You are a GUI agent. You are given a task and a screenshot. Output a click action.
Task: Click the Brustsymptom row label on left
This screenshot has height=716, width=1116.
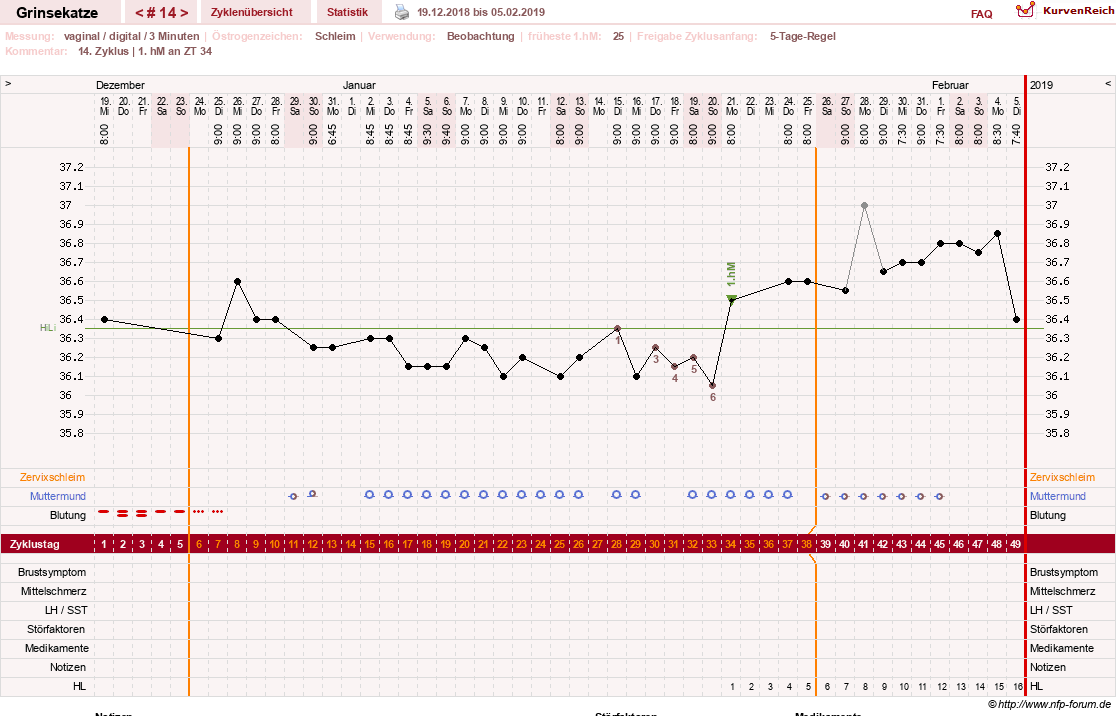pos(52,572)
